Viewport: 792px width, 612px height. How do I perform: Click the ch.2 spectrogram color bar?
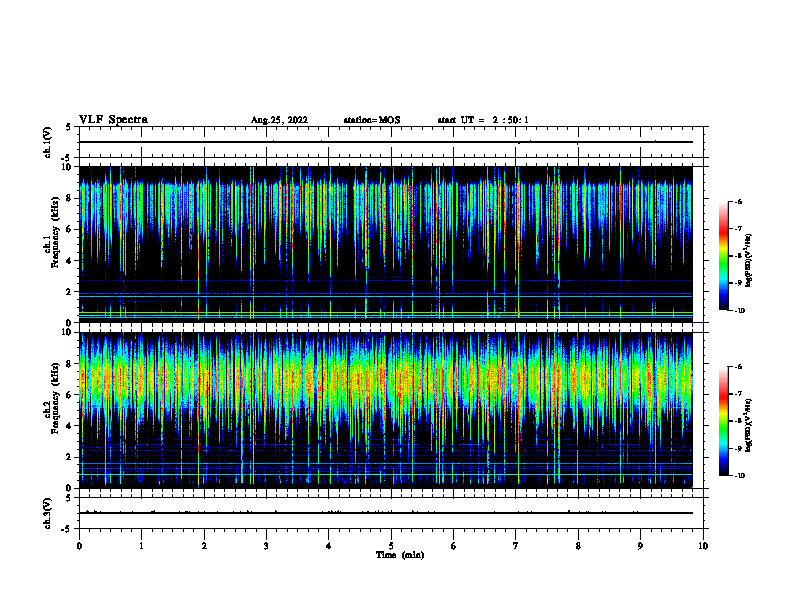point(723,421)
